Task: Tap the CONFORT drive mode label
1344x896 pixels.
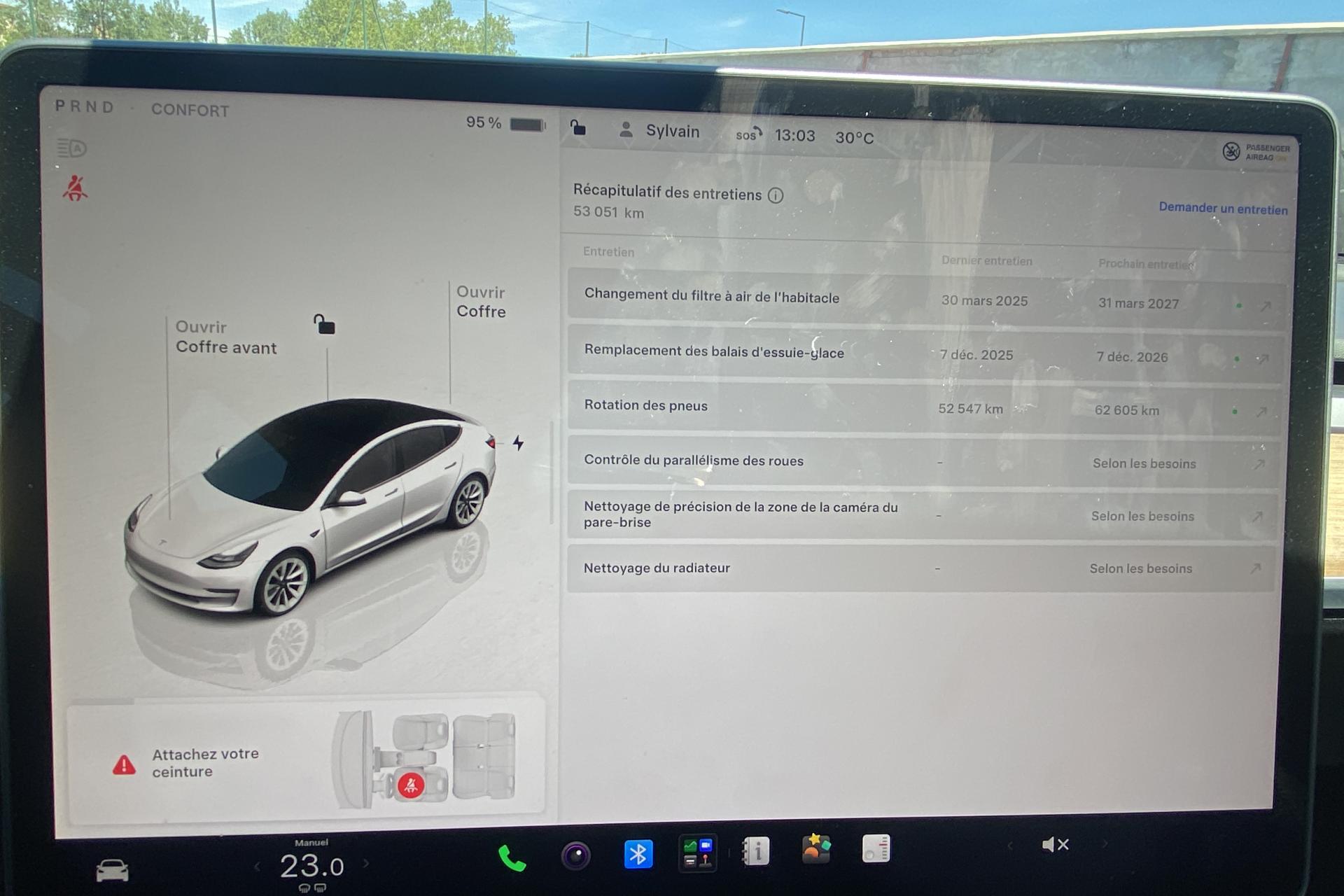Action: pyautogui.click(x=190, y=111)
